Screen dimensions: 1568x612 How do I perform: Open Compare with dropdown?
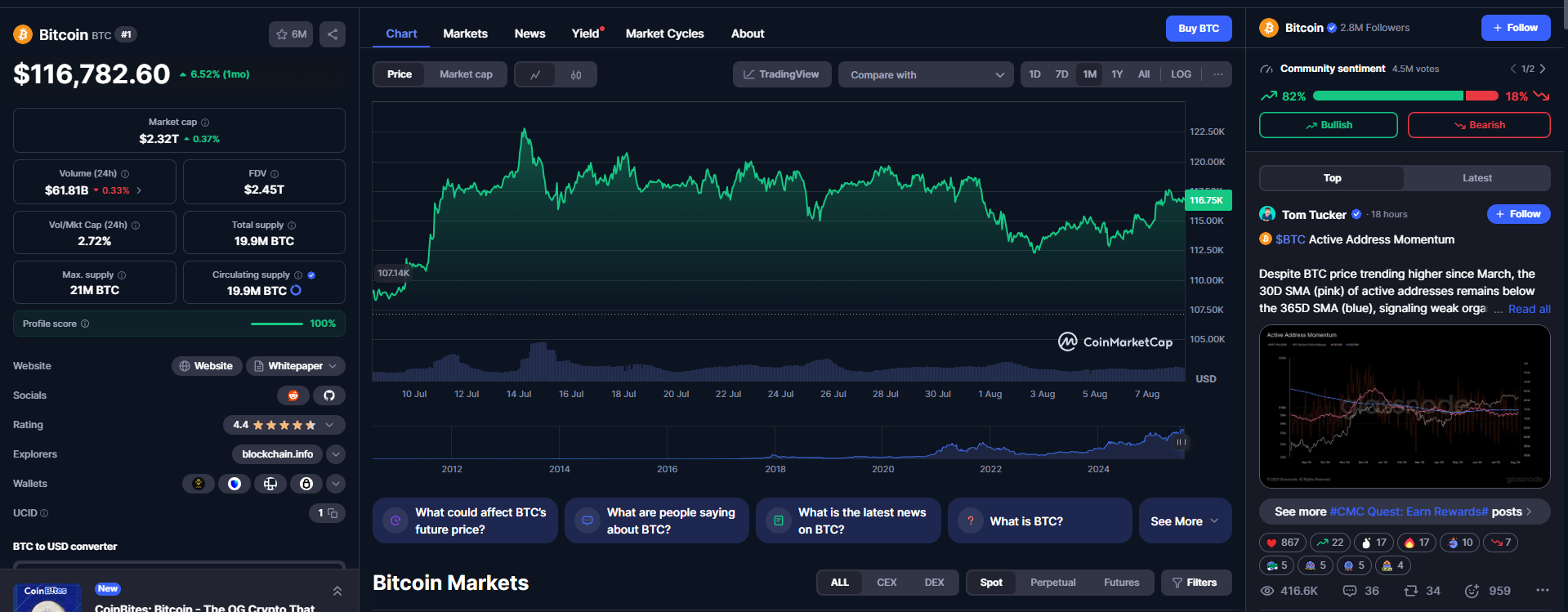tap(926, 74)
